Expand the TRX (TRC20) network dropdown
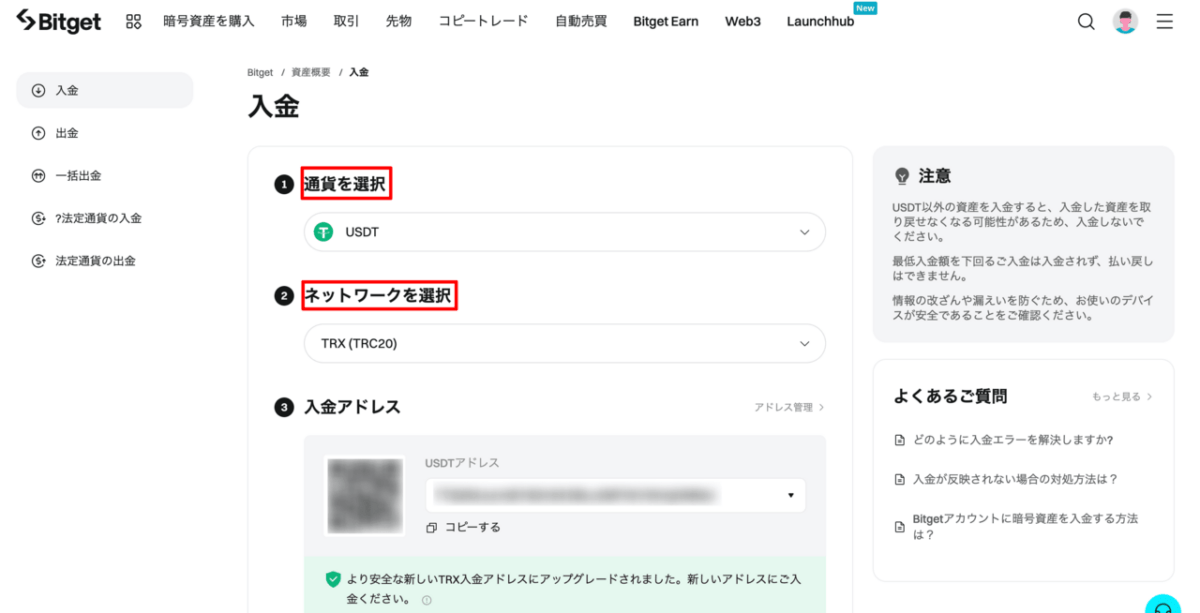Viewport: 1200px width, 613px height. [x=565, y=343]
